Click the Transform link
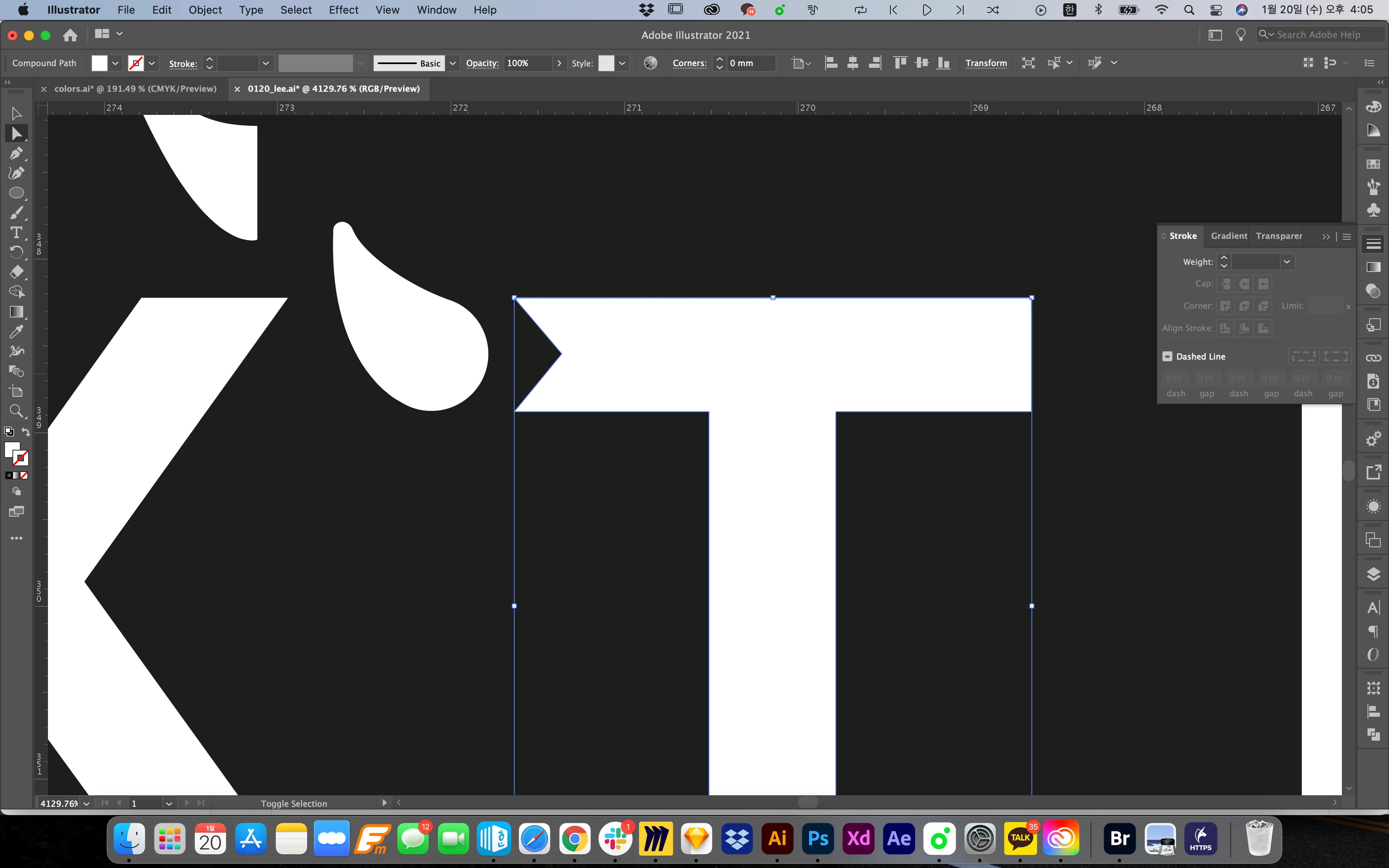Image resolution: width=1389 pixels, height=868 pixels. [x=986, y=63]
